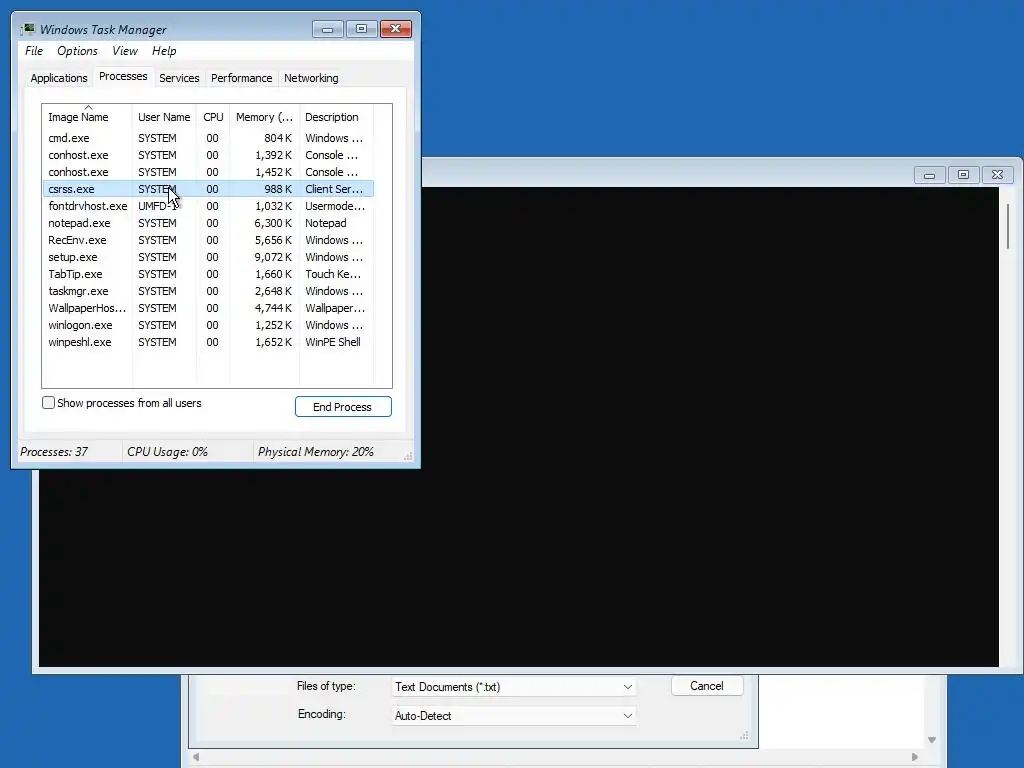Click the Task Manager resize grip
Viewport: 1024px width, 768px height.
pos(408,456)
